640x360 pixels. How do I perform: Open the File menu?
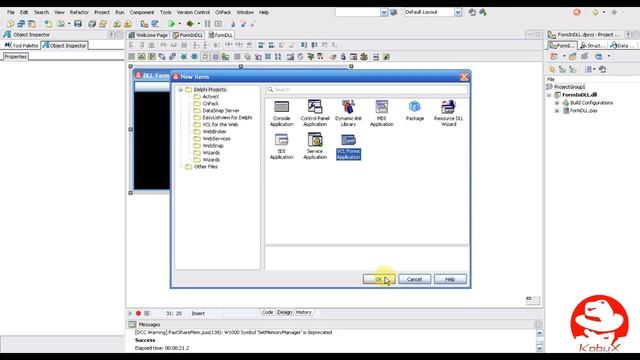[11, 12]
